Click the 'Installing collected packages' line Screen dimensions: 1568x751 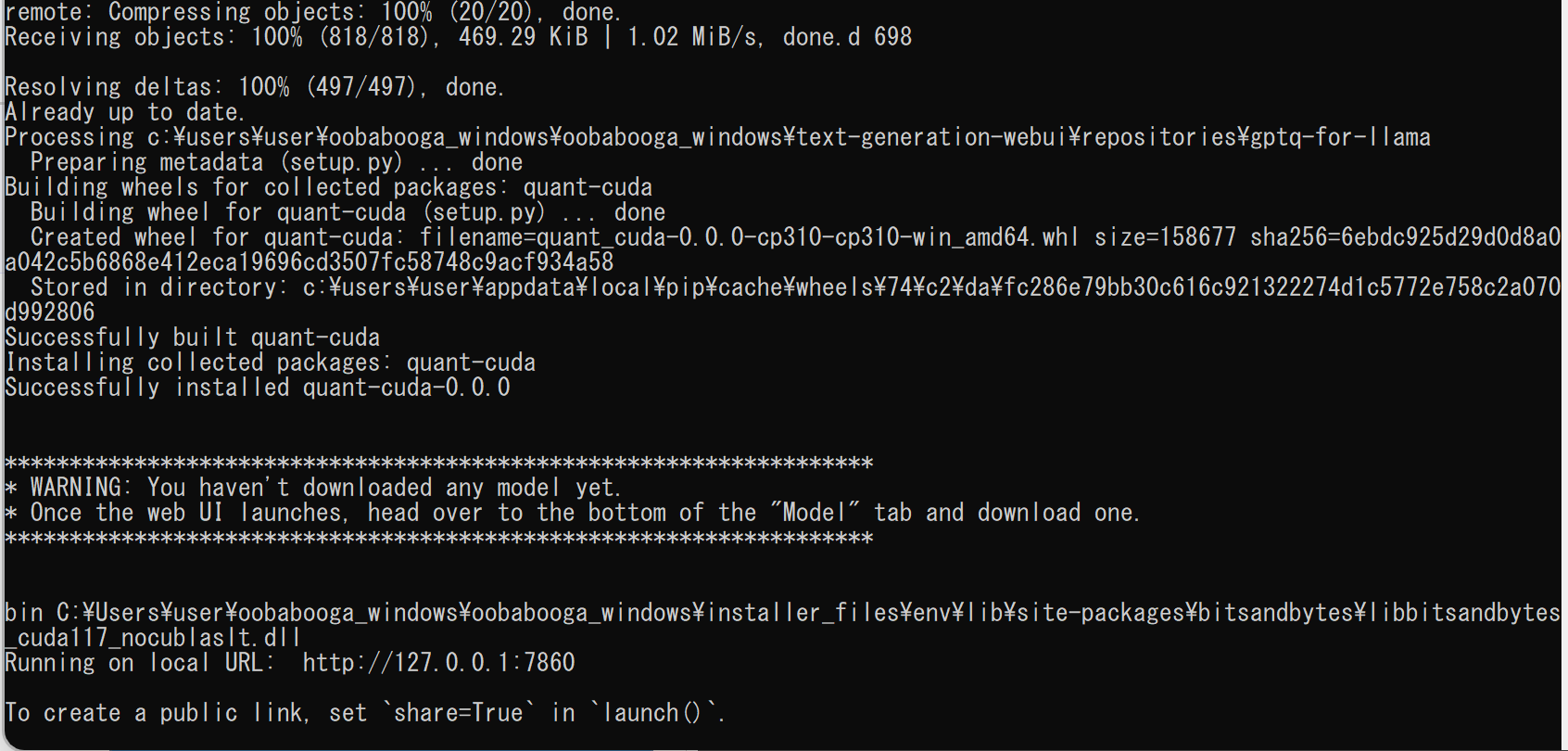271,363
